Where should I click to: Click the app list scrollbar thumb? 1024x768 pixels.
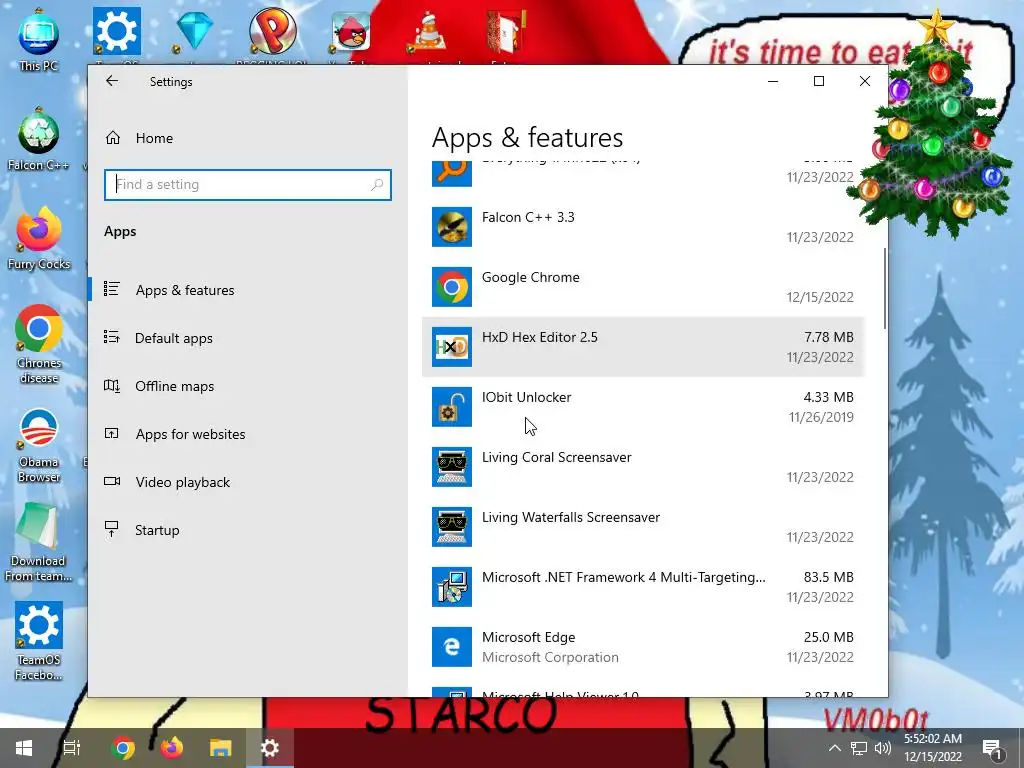[x=885, y=288]
